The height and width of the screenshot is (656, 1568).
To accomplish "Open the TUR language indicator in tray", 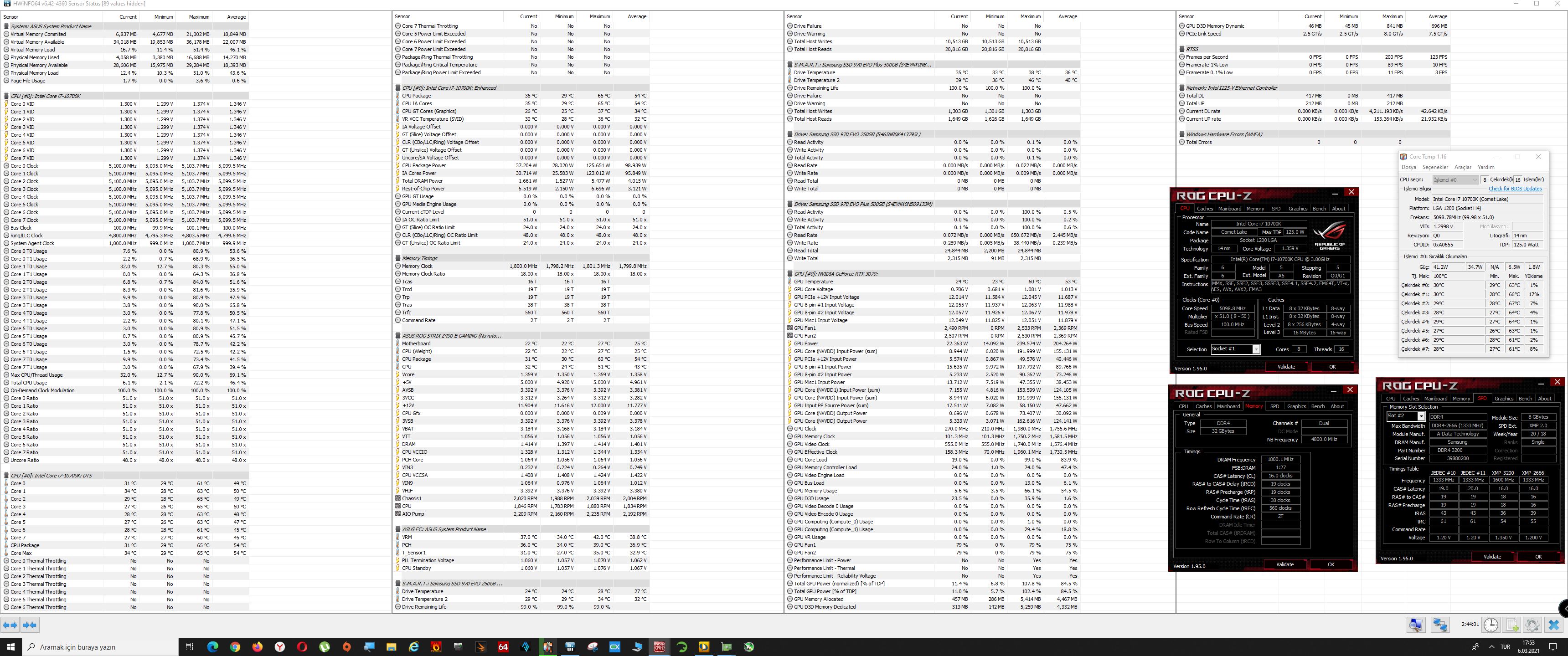I will coord(1505,647).
